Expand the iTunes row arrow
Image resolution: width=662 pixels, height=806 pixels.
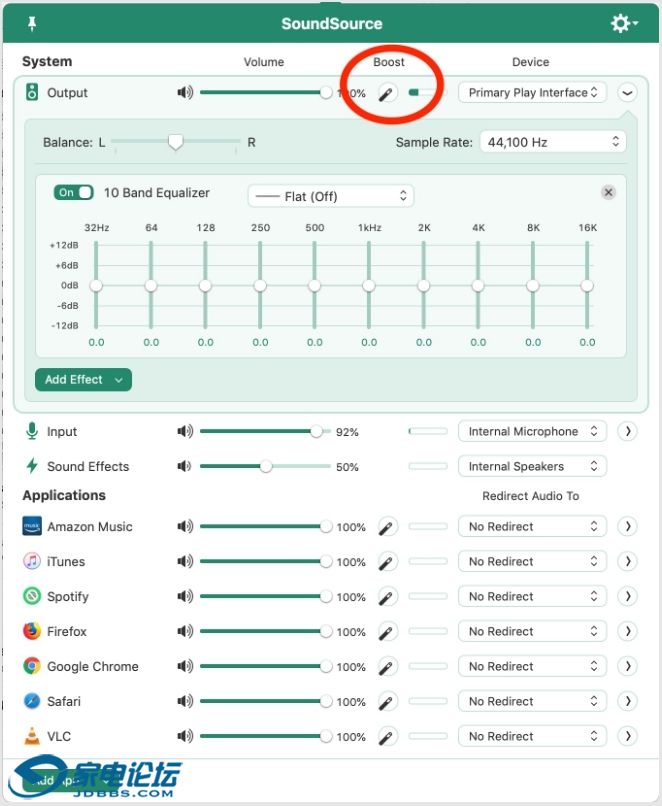pyautogui.click(x=628, y=561)
